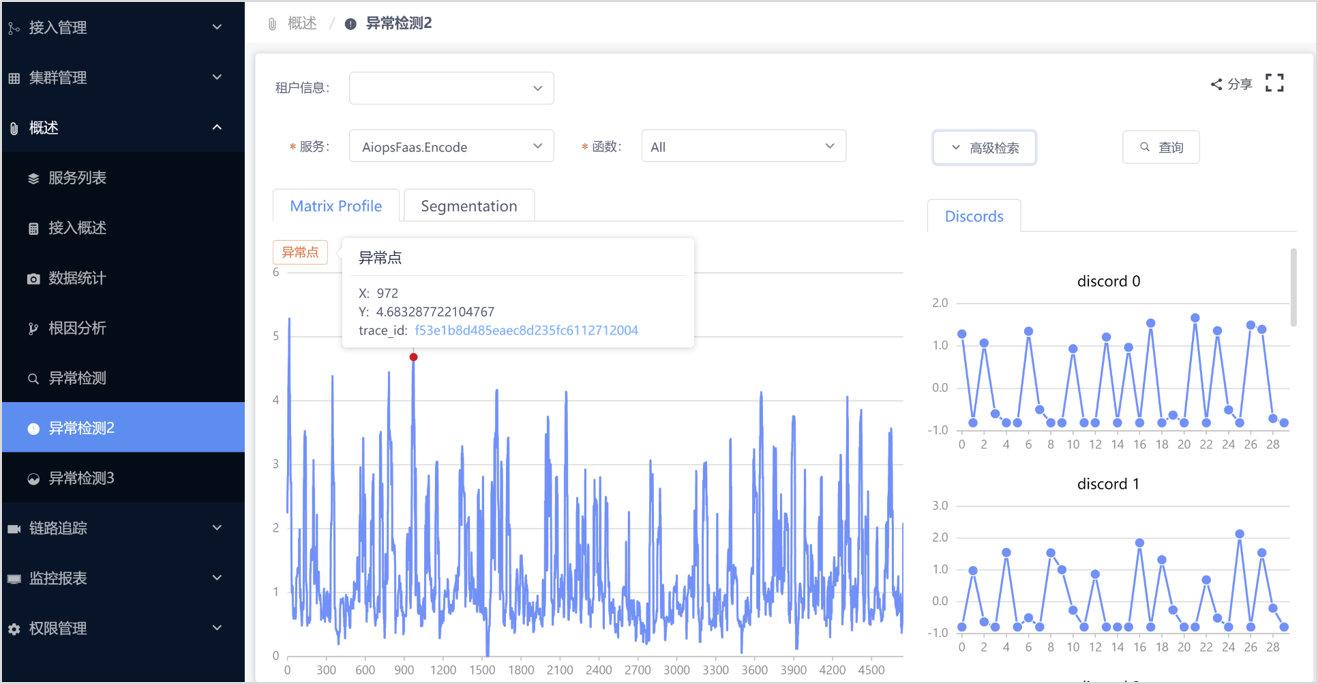Open 服务列表 in the sidebar

pos(77,178)
